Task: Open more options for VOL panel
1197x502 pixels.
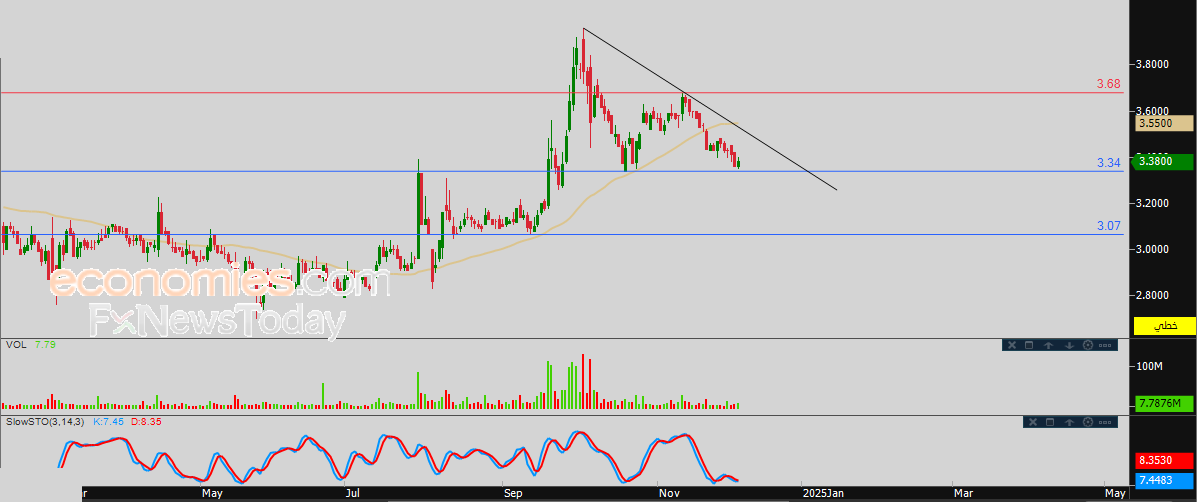Action: tap(1105, 346)
